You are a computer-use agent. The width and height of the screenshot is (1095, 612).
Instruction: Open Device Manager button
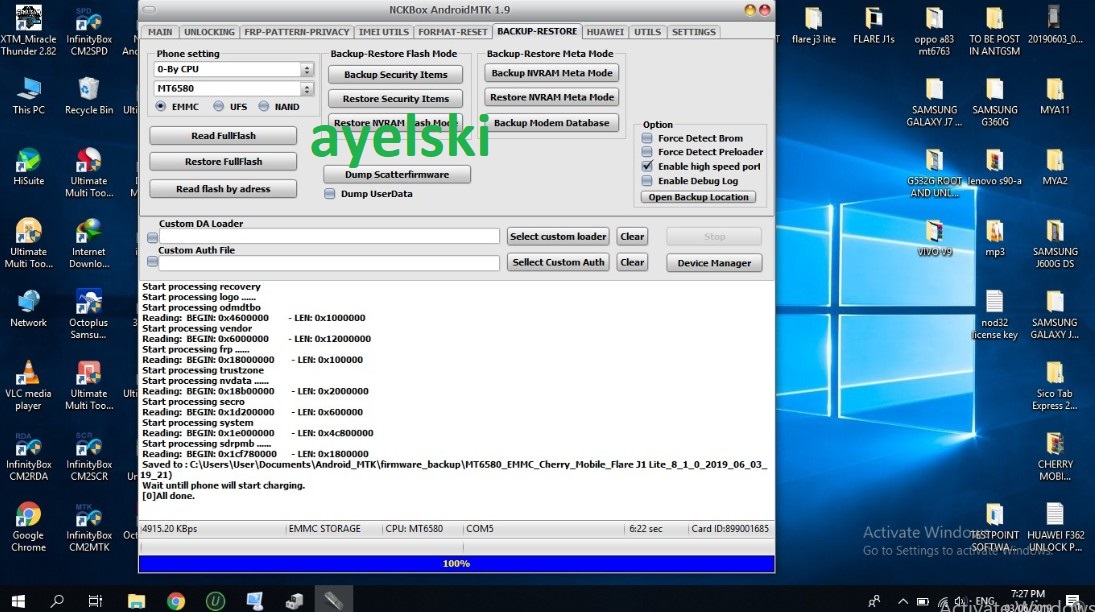point(714,263)
